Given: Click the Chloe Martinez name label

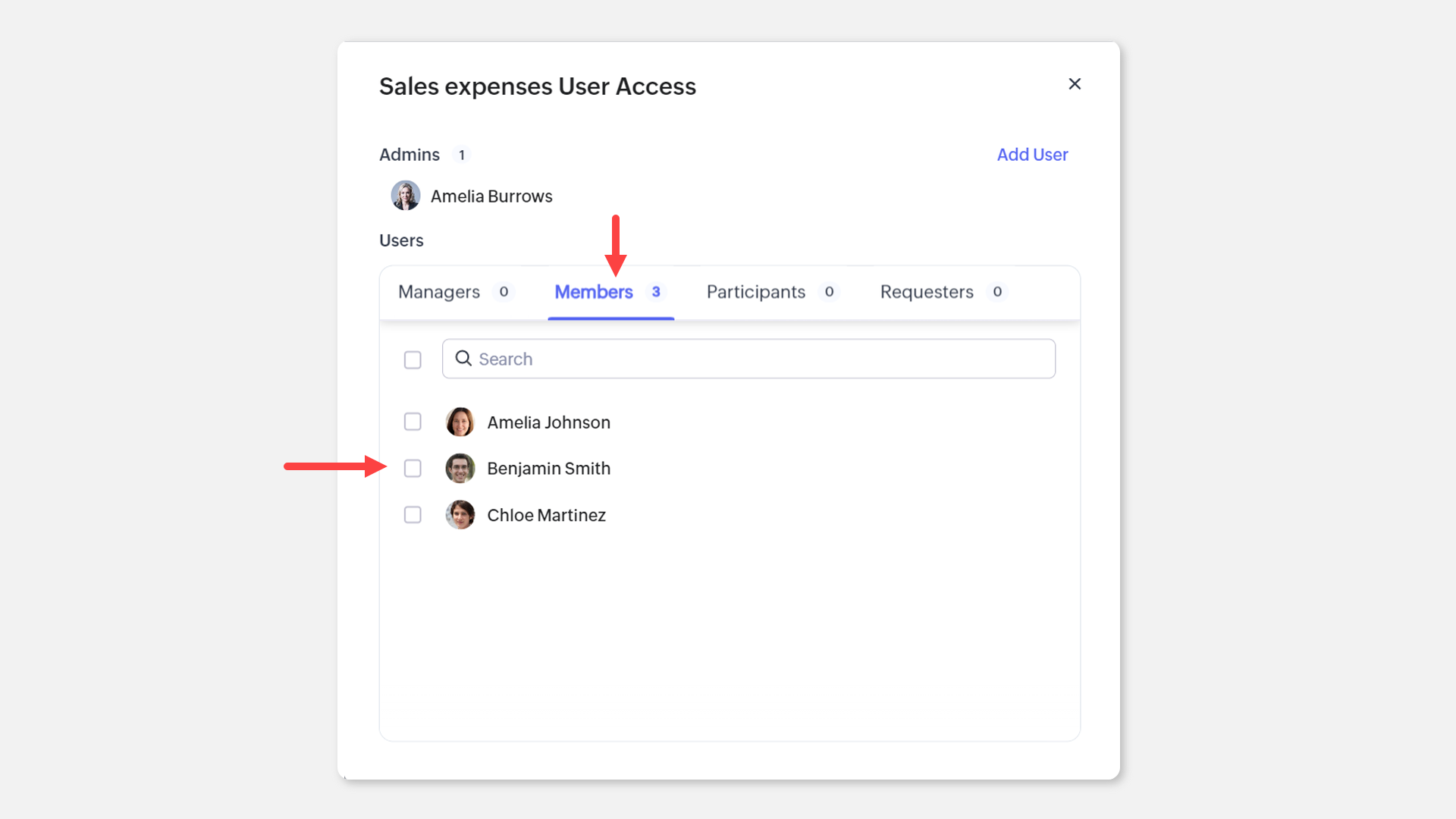Looking at the screenshot, I should click(x=546, y=516).
